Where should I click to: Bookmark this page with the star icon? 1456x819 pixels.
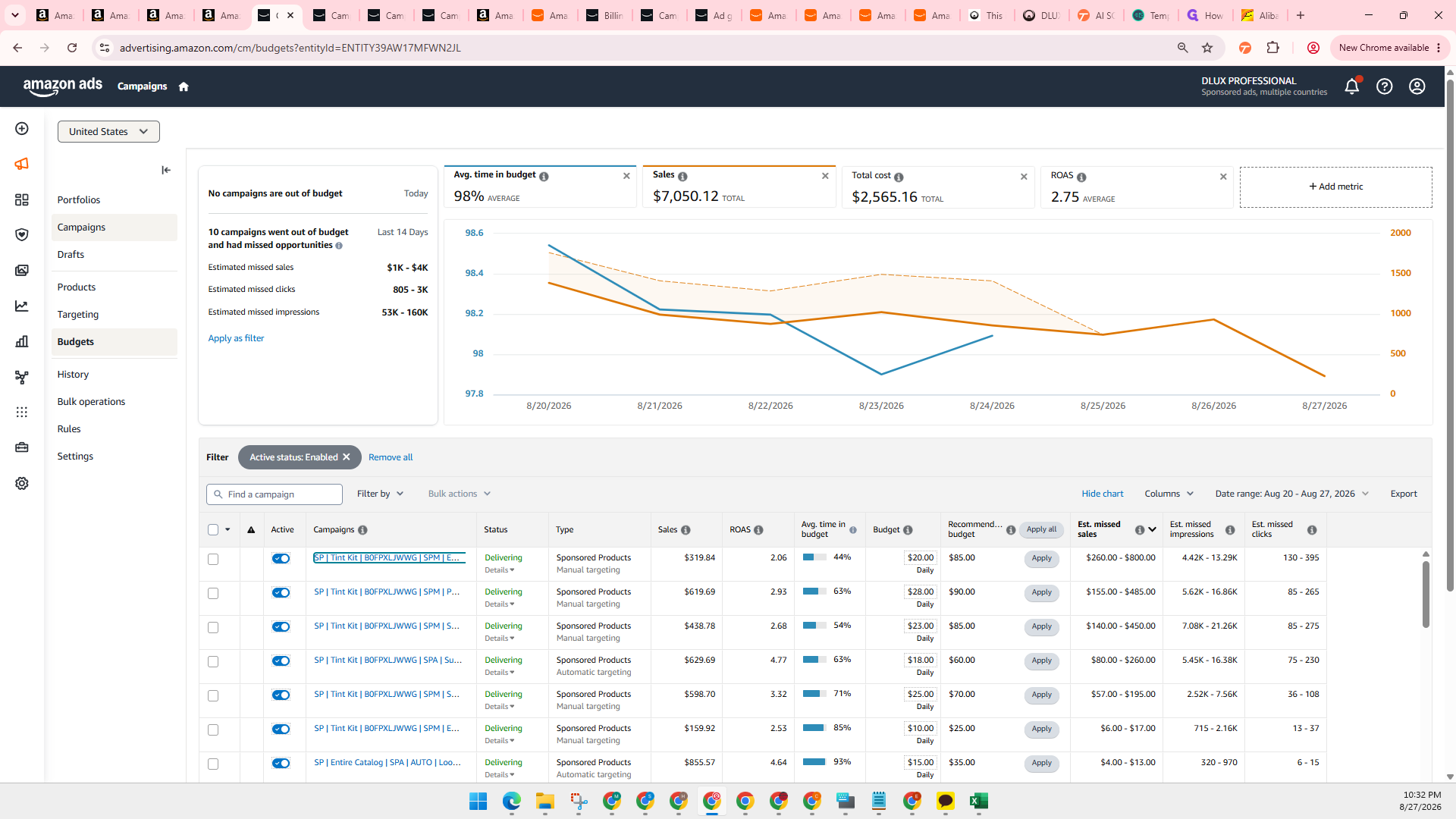1207,48
